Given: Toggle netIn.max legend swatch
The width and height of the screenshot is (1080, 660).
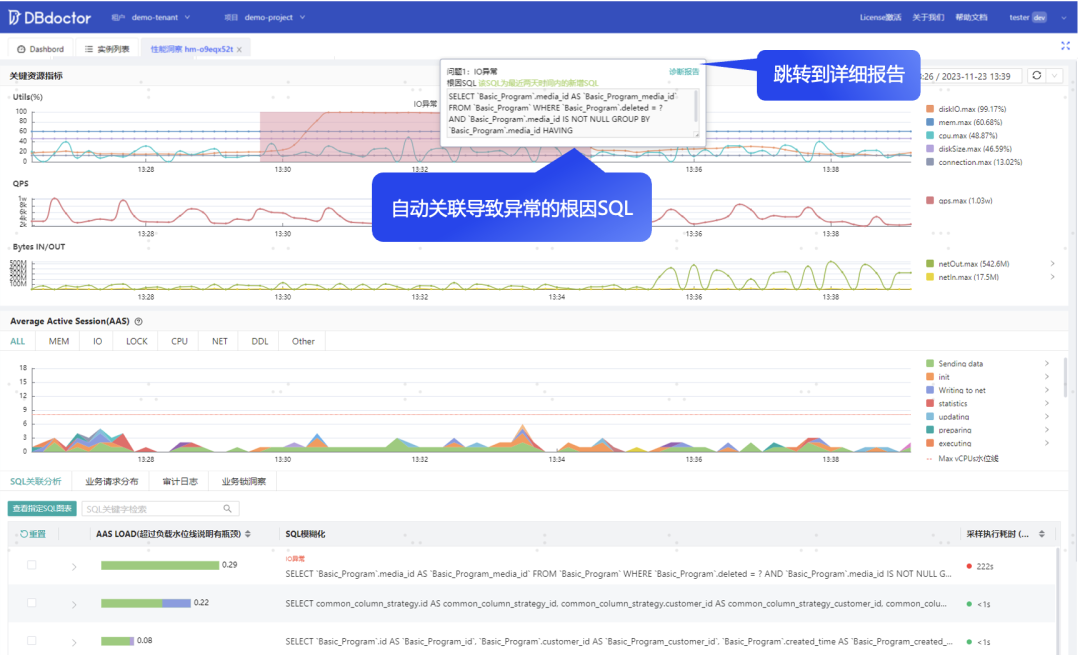Looking at the screenshot, I should [x=930, y=277].
